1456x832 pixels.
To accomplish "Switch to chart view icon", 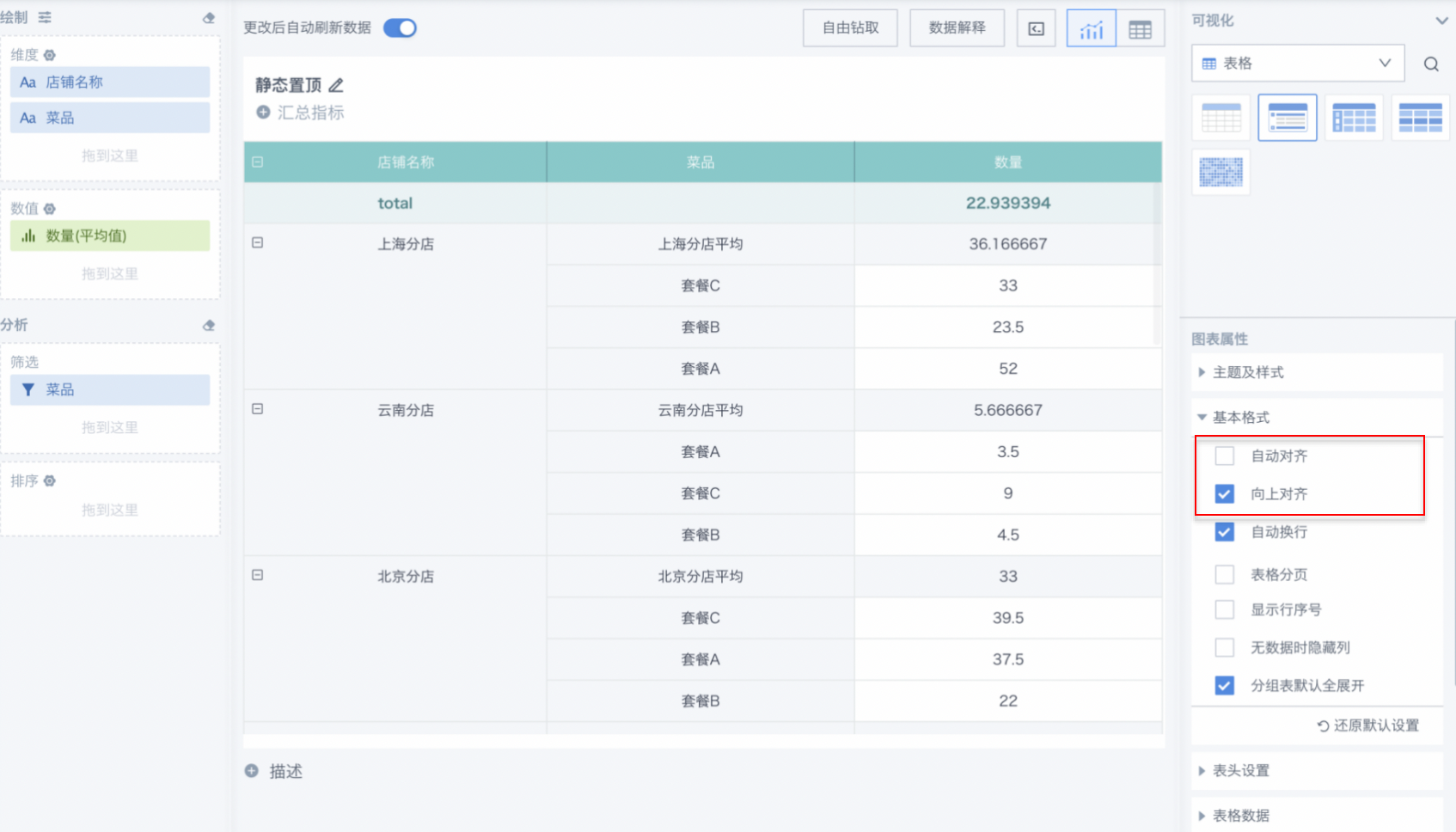I will click(x=1092, y=28).
